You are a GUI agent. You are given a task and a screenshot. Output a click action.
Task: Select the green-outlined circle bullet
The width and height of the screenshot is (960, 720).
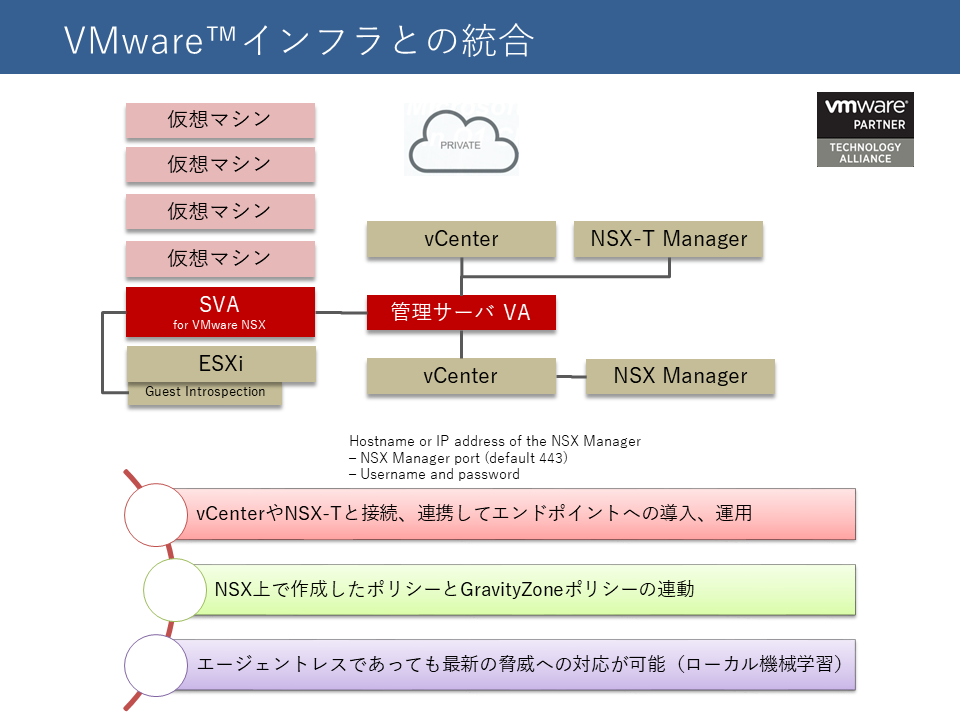click(177, 589)
